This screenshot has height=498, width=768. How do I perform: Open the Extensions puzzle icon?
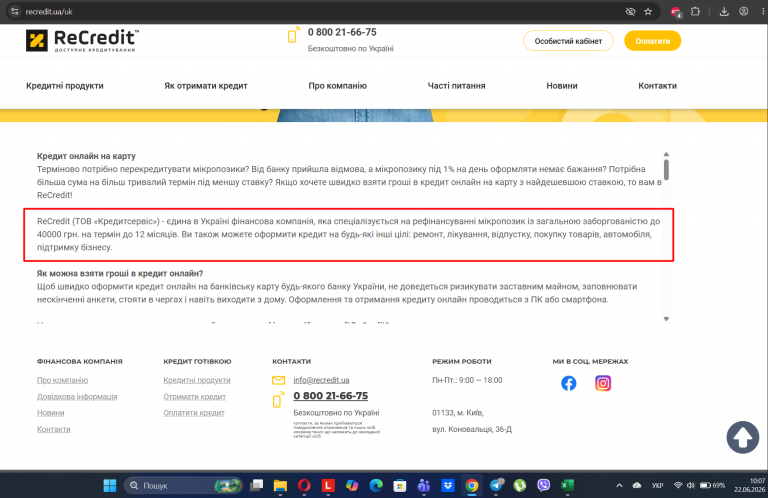coord(695,11)
